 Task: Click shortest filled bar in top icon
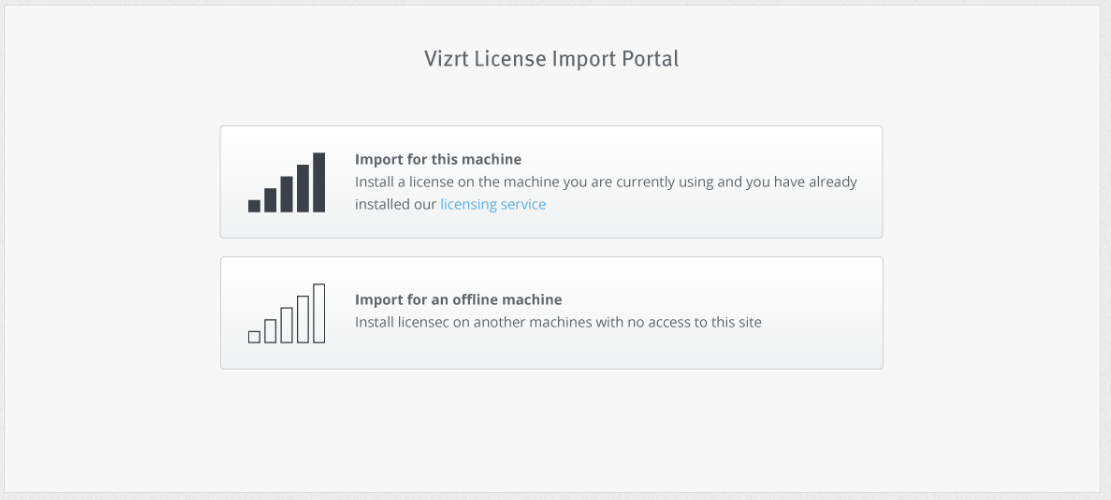pos(254,206)
